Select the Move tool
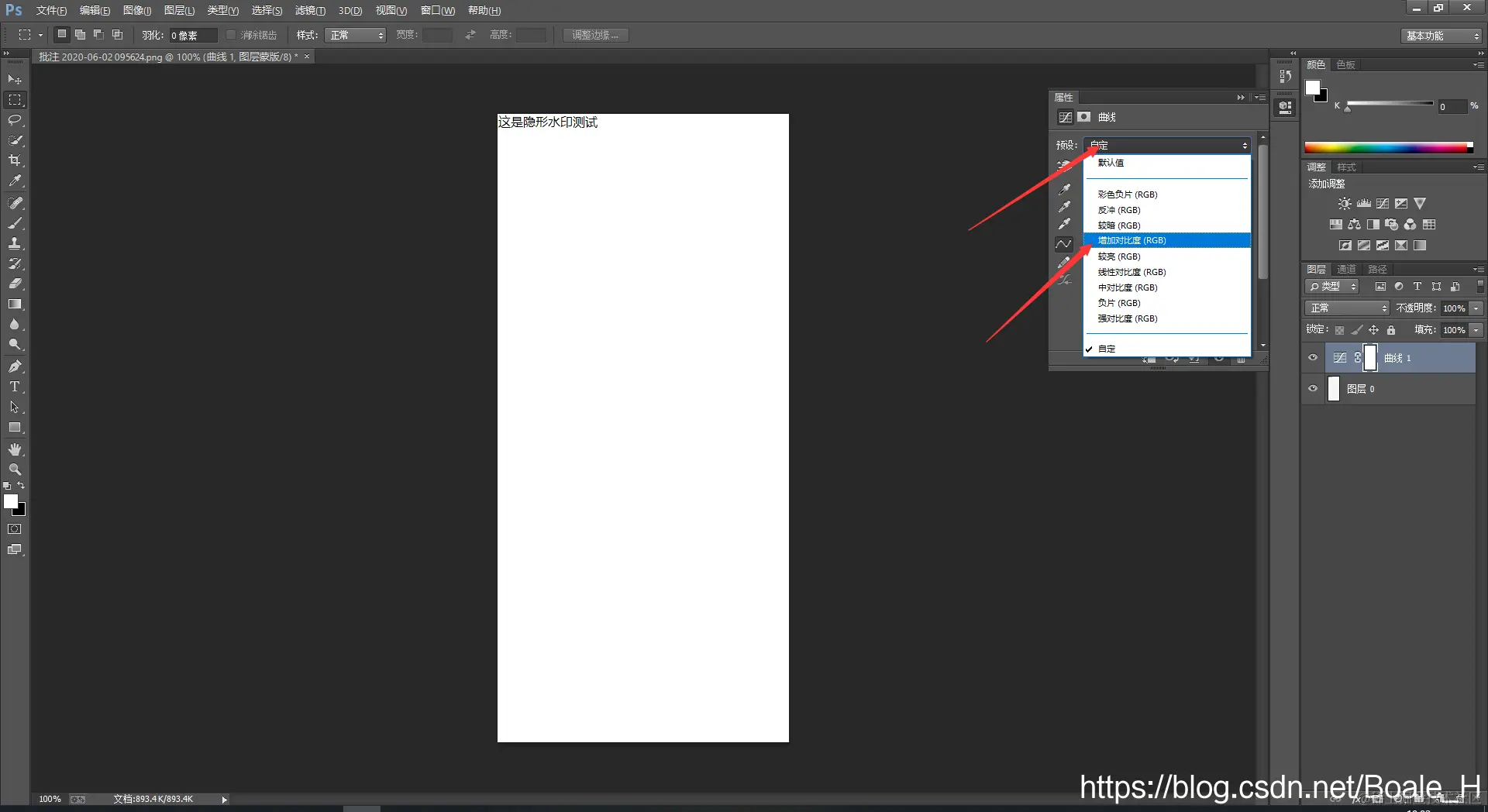 coord(15,80)
